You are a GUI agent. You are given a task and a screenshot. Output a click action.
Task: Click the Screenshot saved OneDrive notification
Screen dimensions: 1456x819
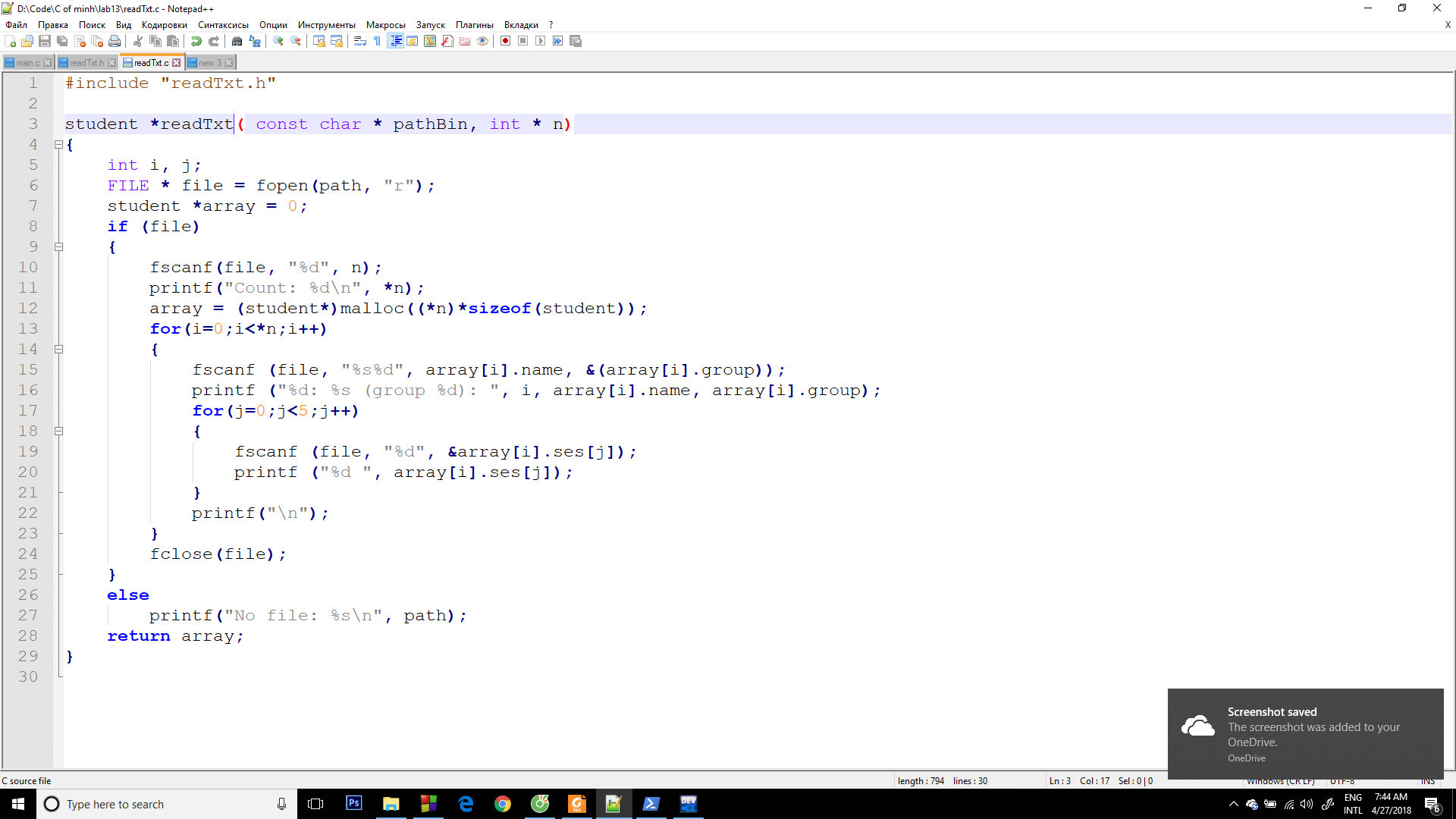[x=1304, y=733]
